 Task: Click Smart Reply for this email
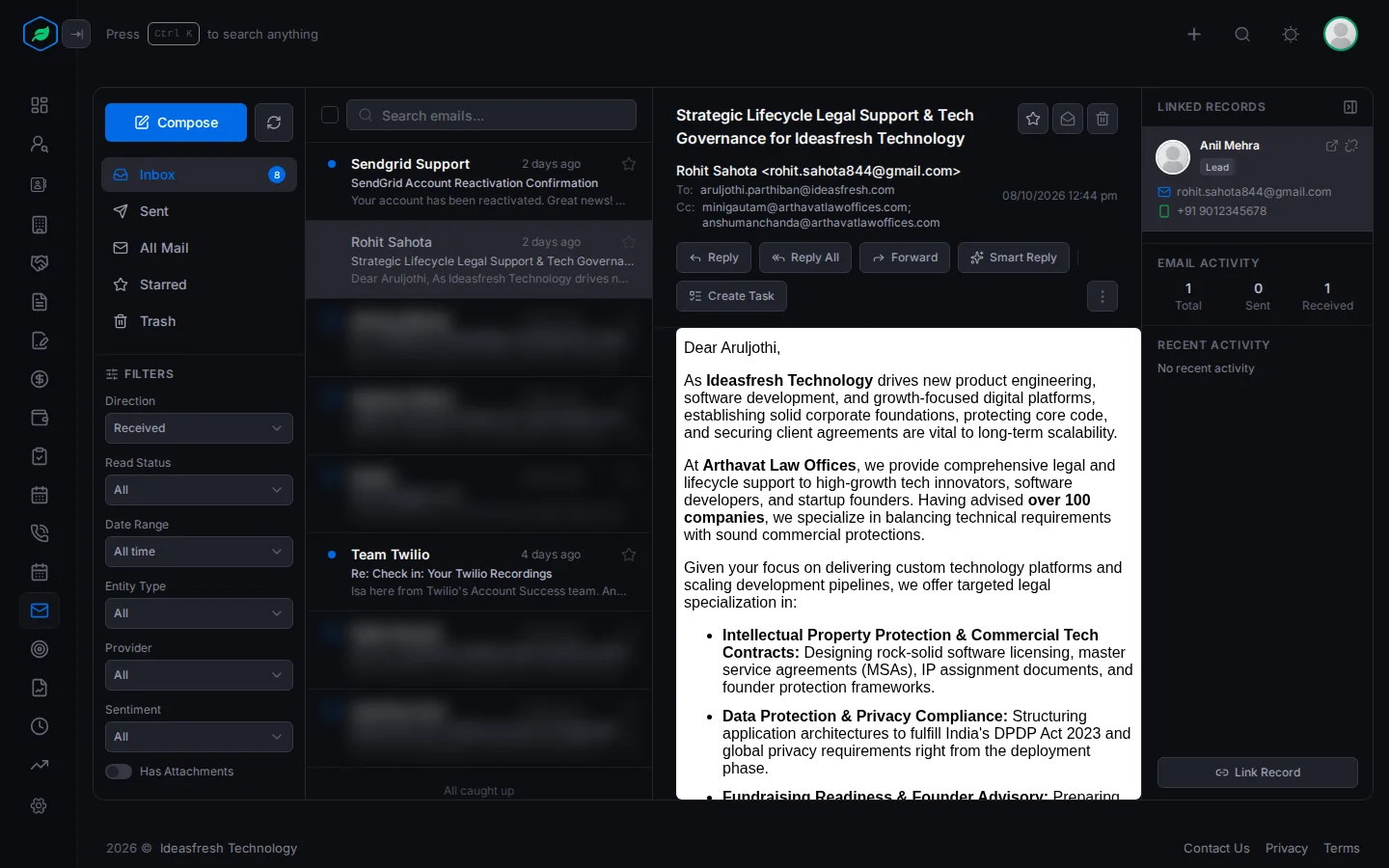coord(1014,258)
